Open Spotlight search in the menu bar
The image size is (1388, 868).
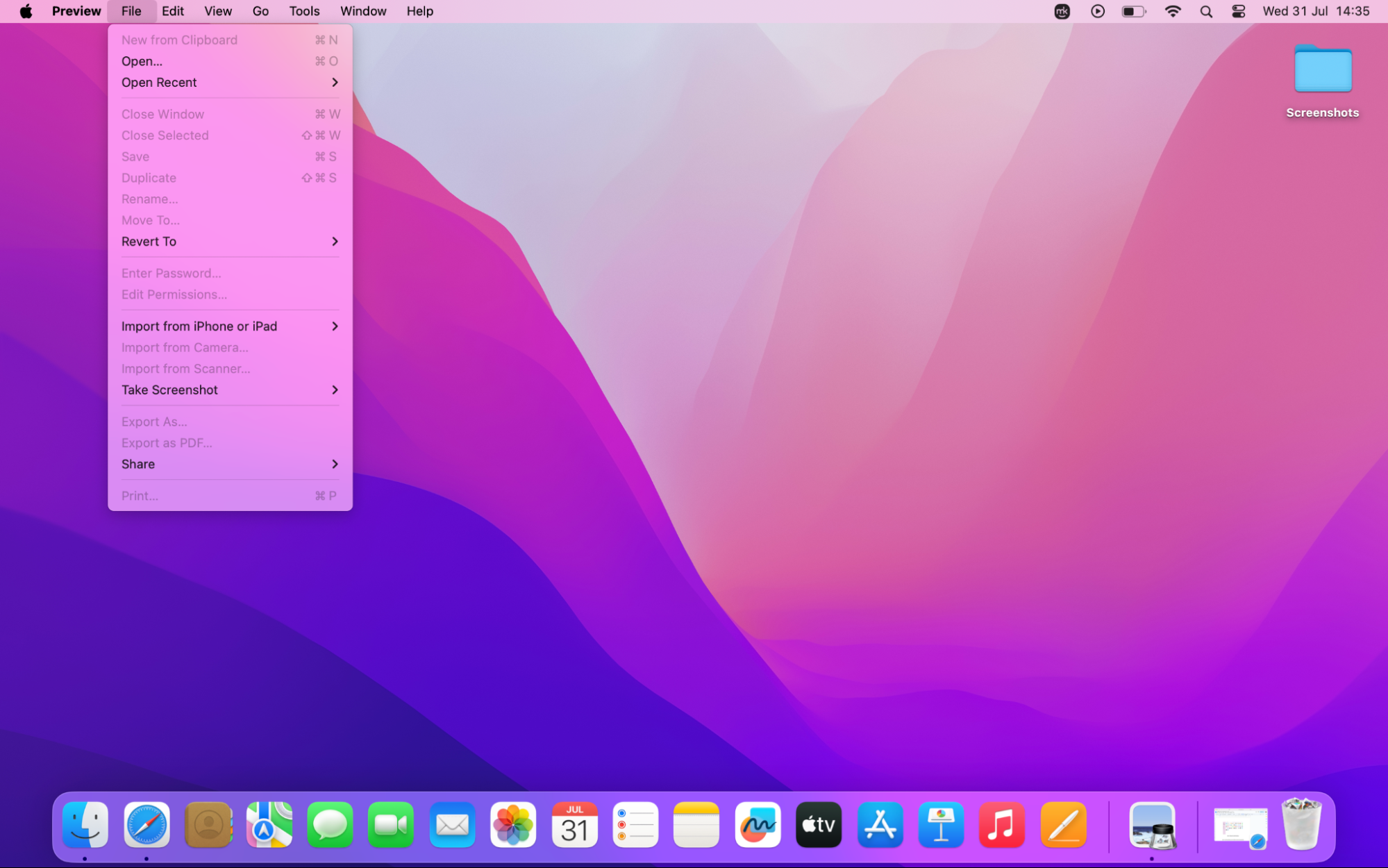click(1206, 11)
